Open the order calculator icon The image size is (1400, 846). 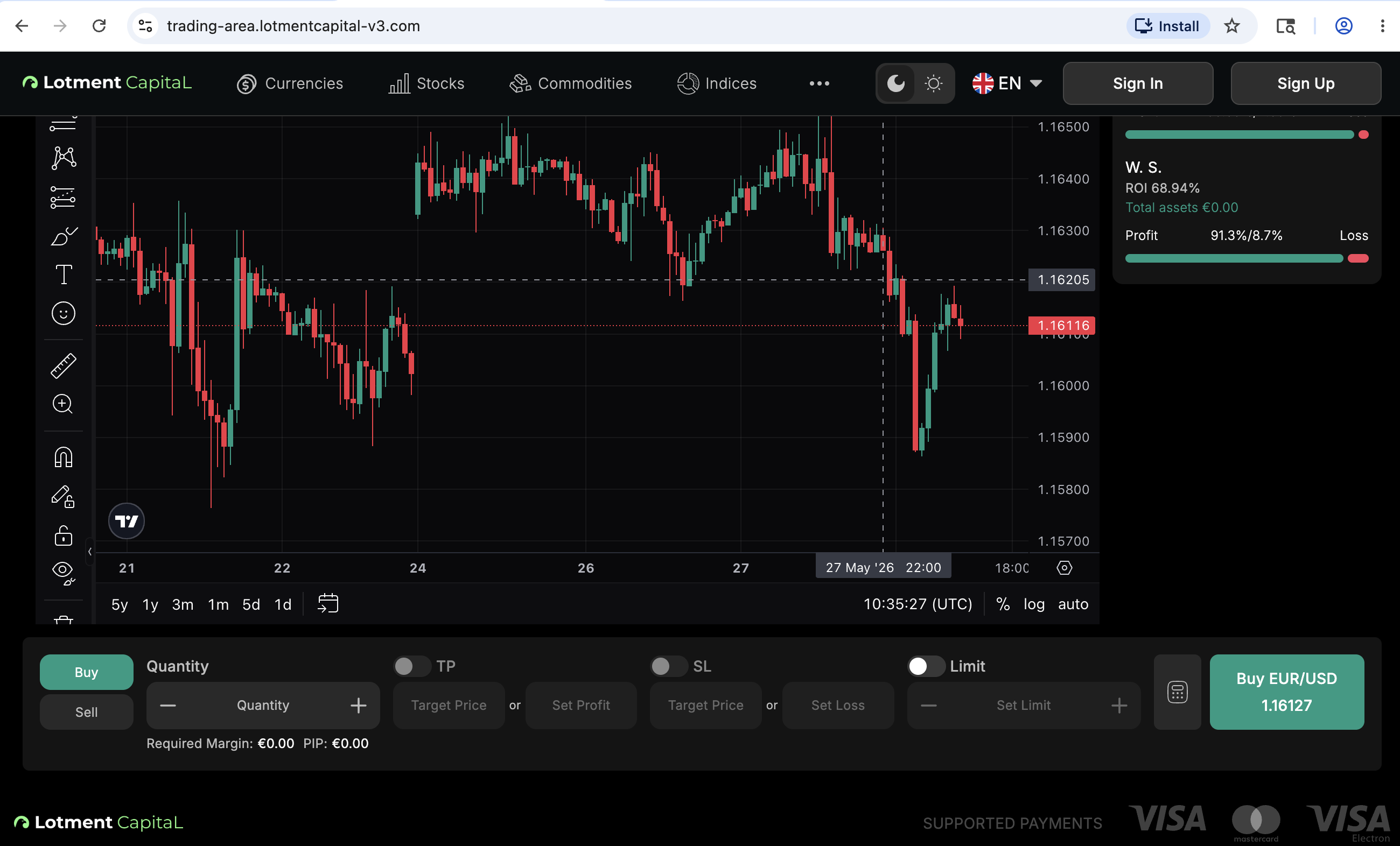coord(1177,692)
